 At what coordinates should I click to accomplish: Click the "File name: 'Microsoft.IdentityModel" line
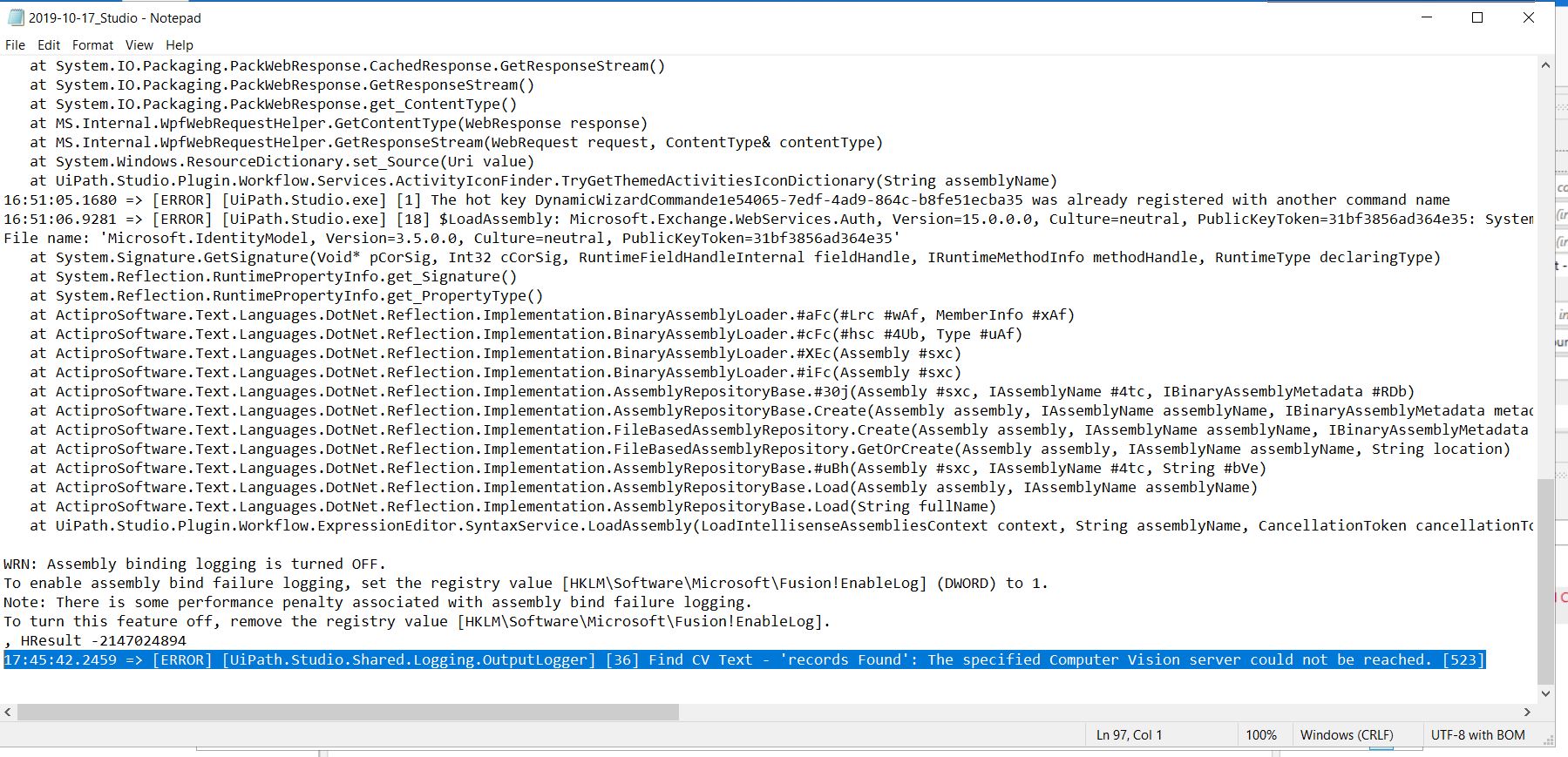coord(452,239)
